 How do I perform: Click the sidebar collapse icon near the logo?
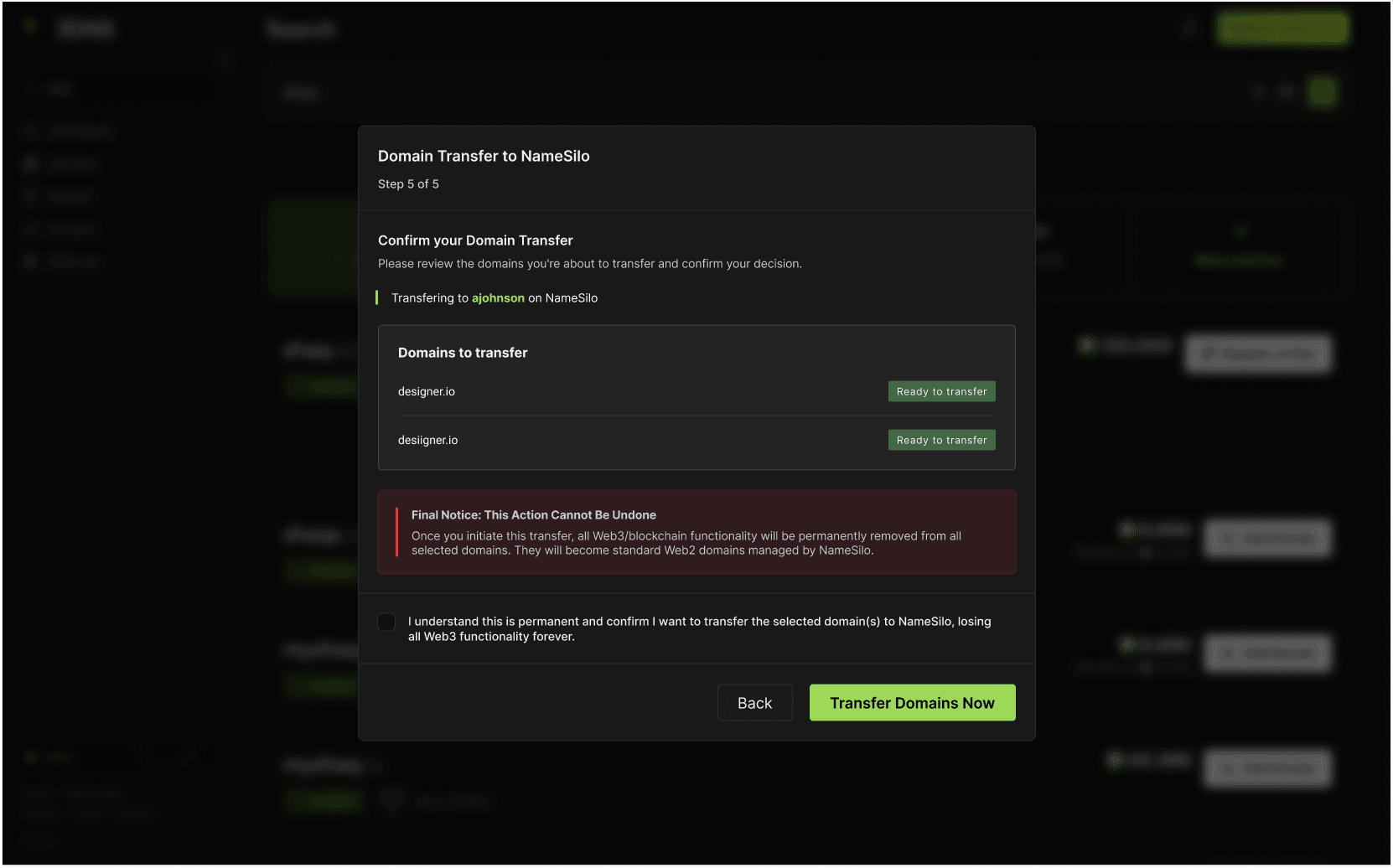click(x=225, y=60)
